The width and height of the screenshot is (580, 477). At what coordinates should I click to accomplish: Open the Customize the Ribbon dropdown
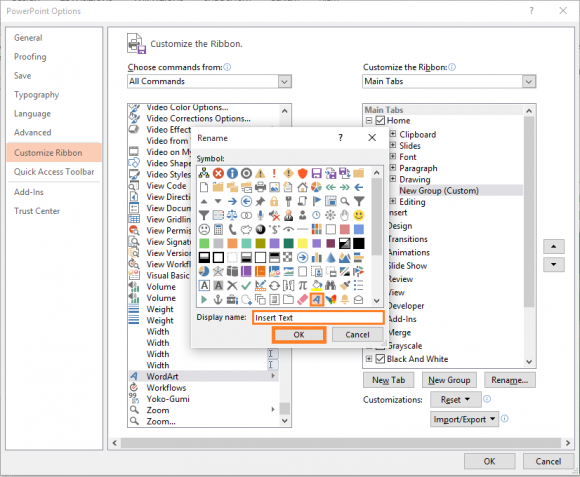(449, 81)
